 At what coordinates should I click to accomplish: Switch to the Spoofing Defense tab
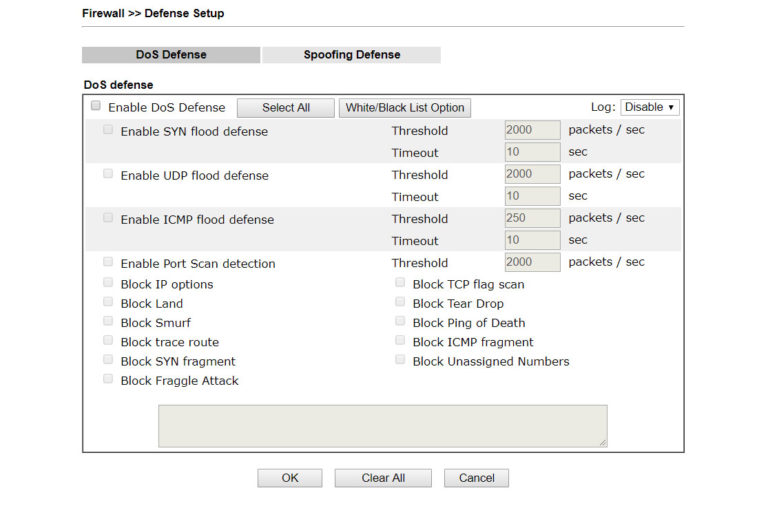pyautogui.click(x=351, y=55)
